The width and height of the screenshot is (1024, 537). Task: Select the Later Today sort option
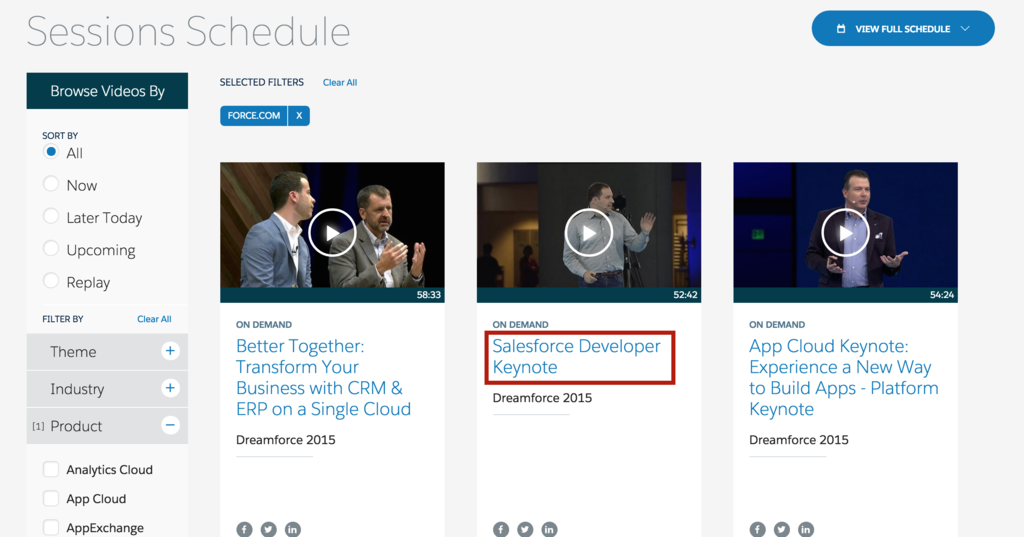(x=51, y=216)
